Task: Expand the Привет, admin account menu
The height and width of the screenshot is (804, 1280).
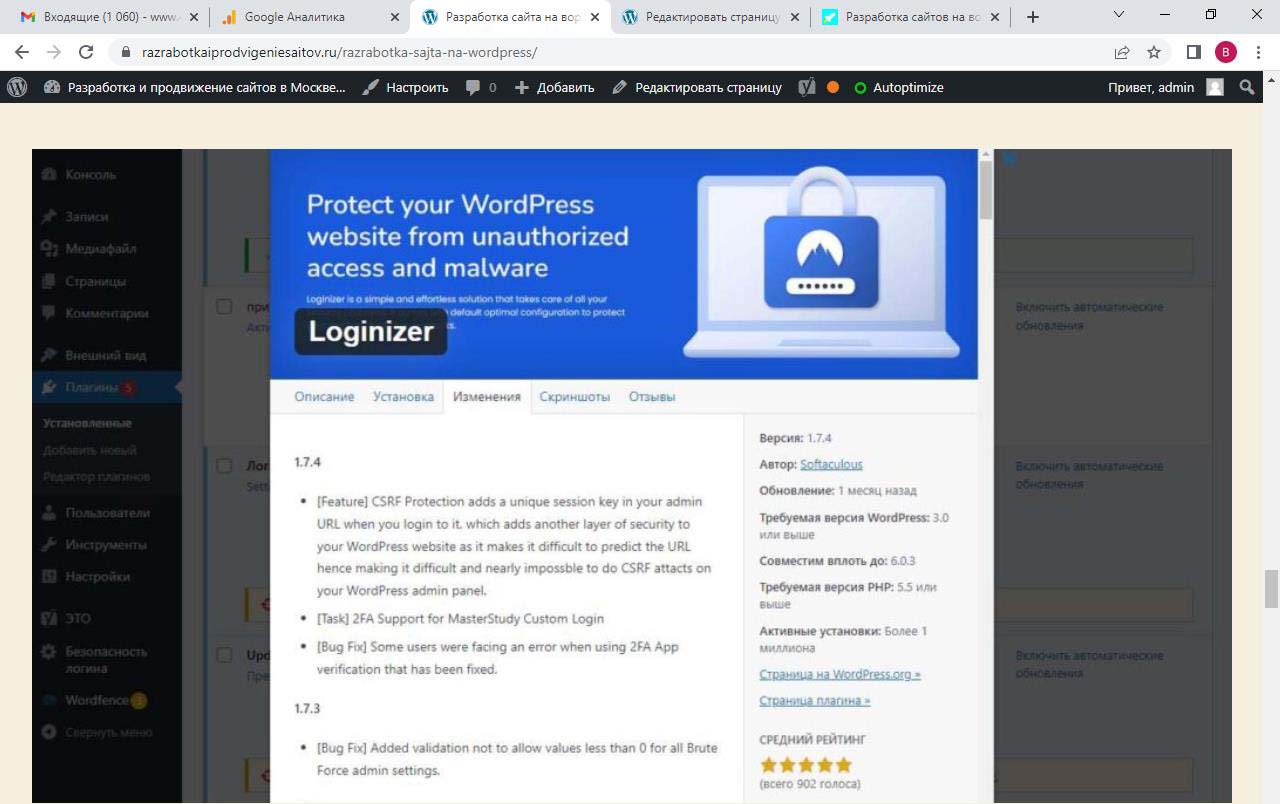Action: 1150,87
